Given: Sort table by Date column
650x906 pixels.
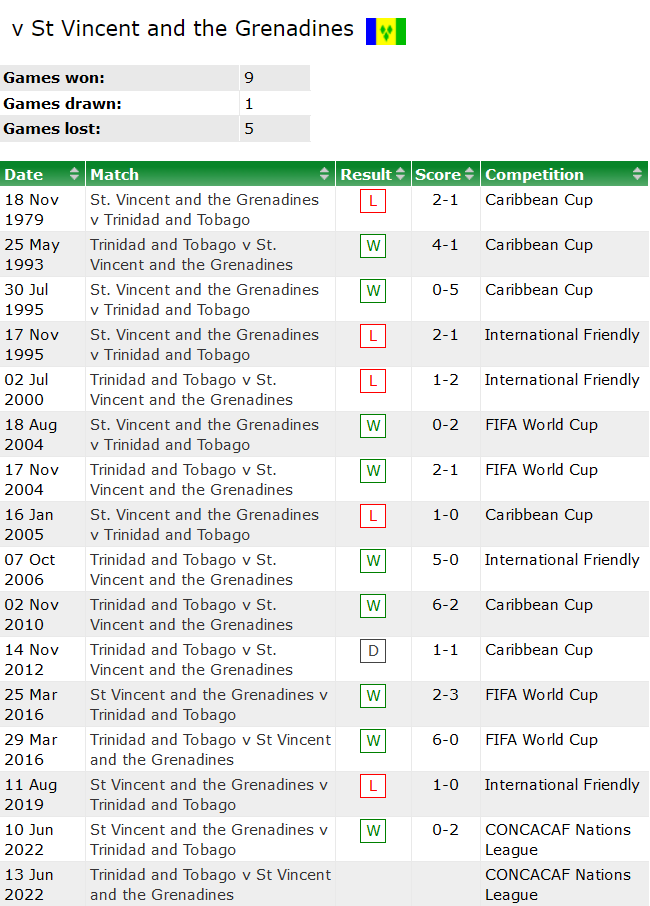Looking at the screenshot, I should coord(42,174).
